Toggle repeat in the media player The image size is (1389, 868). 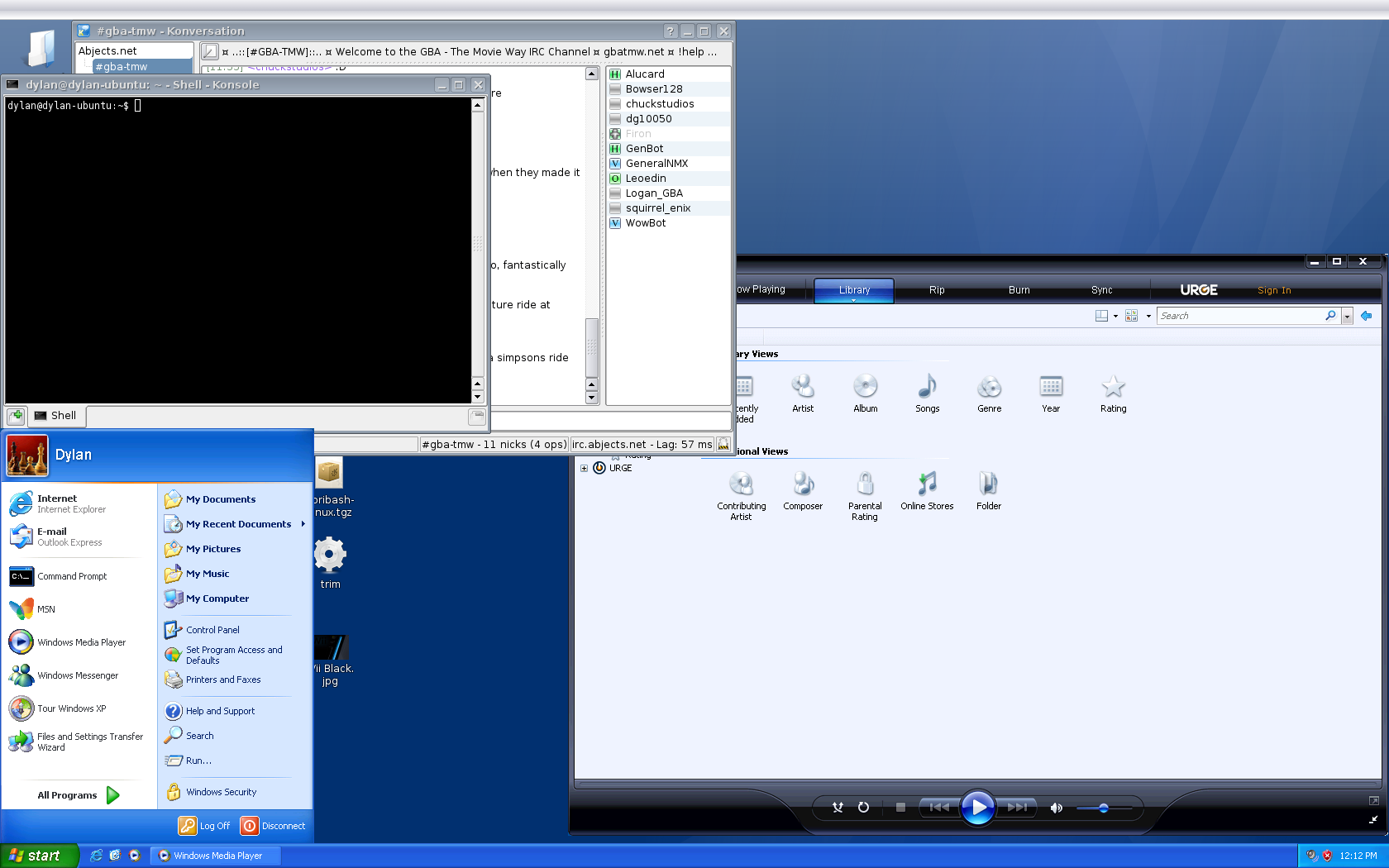(863, 808)
